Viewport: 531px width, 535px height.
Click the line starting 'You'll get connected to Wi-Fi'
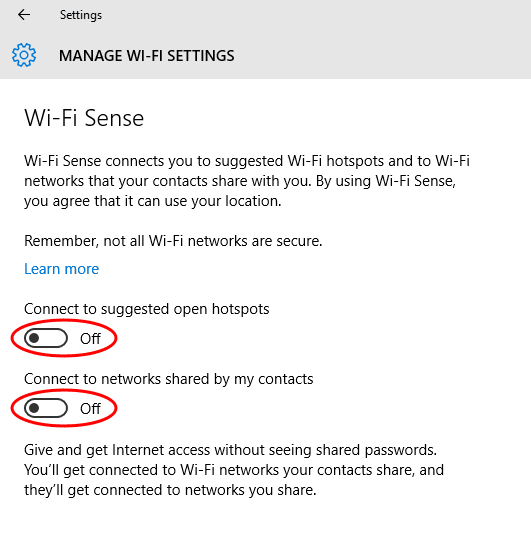click(x=234, y=470)
